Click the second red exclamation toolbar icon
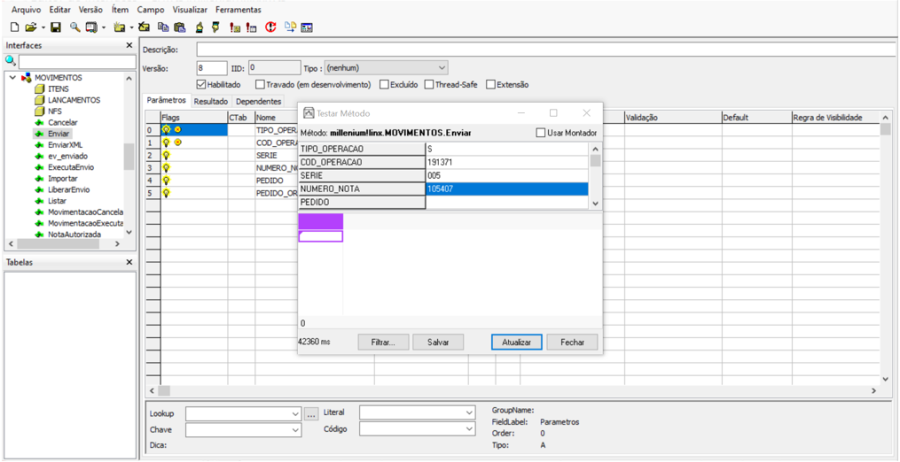This screenshot has width=900, height=462. pos(251,27)
